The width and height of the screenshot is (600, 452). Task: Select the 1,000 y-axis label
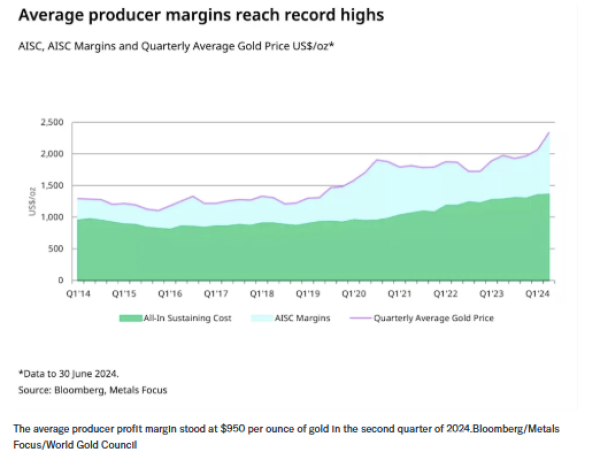pyautogui.click(x=51, y=217)
